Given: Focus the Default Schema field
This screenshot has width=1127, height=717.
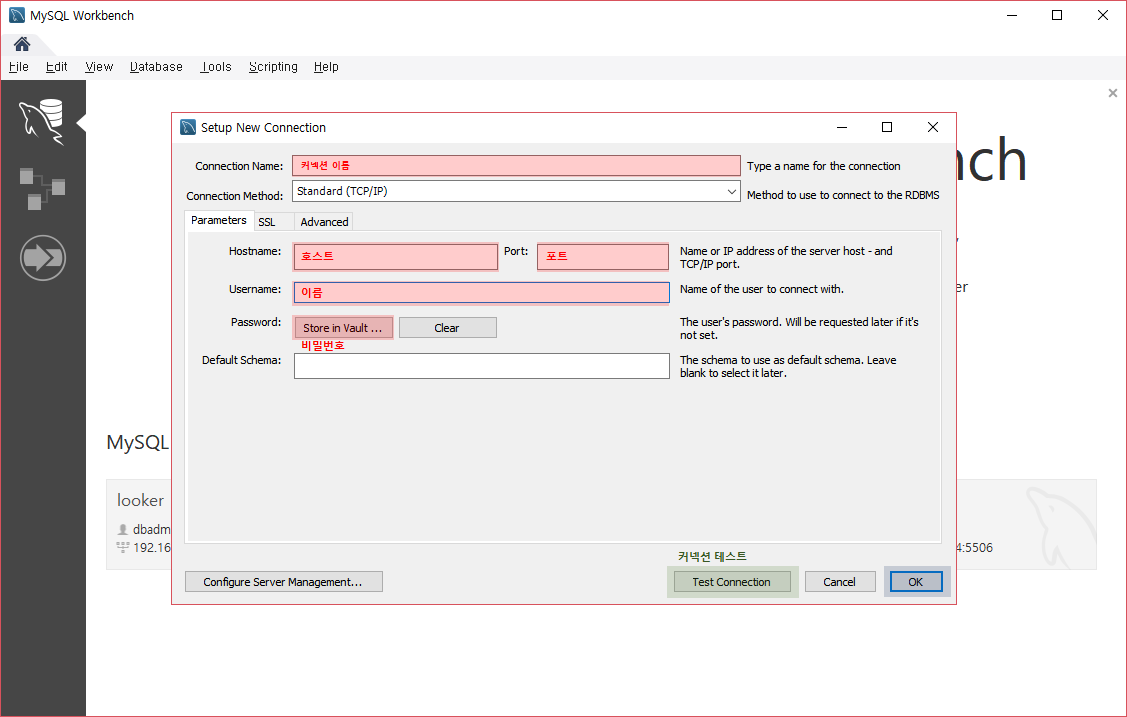Looking at the screenshot, I should click(482, 366).
